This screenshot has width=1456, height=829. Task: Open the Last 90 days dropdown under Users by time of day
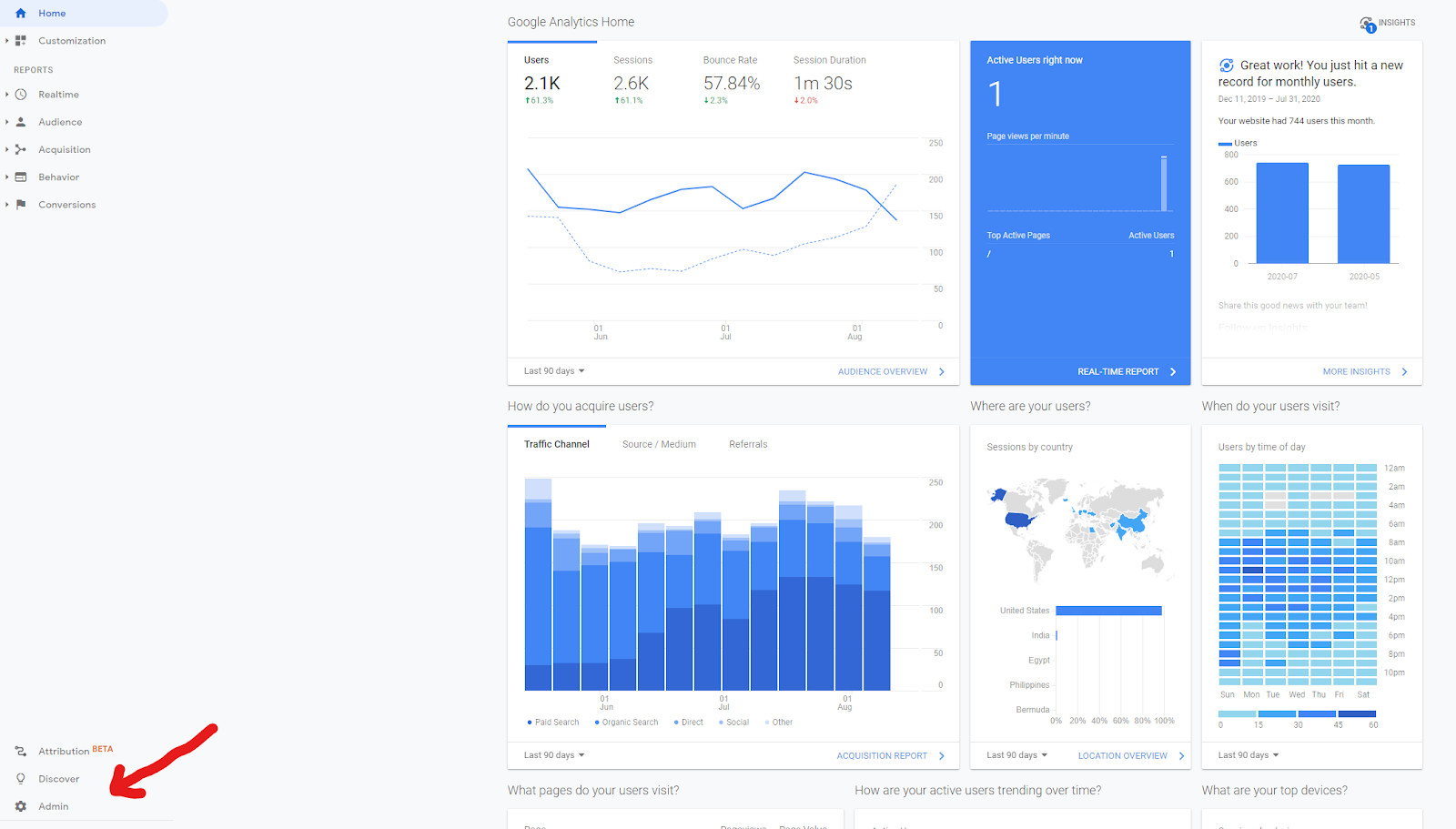point(1249,755)
